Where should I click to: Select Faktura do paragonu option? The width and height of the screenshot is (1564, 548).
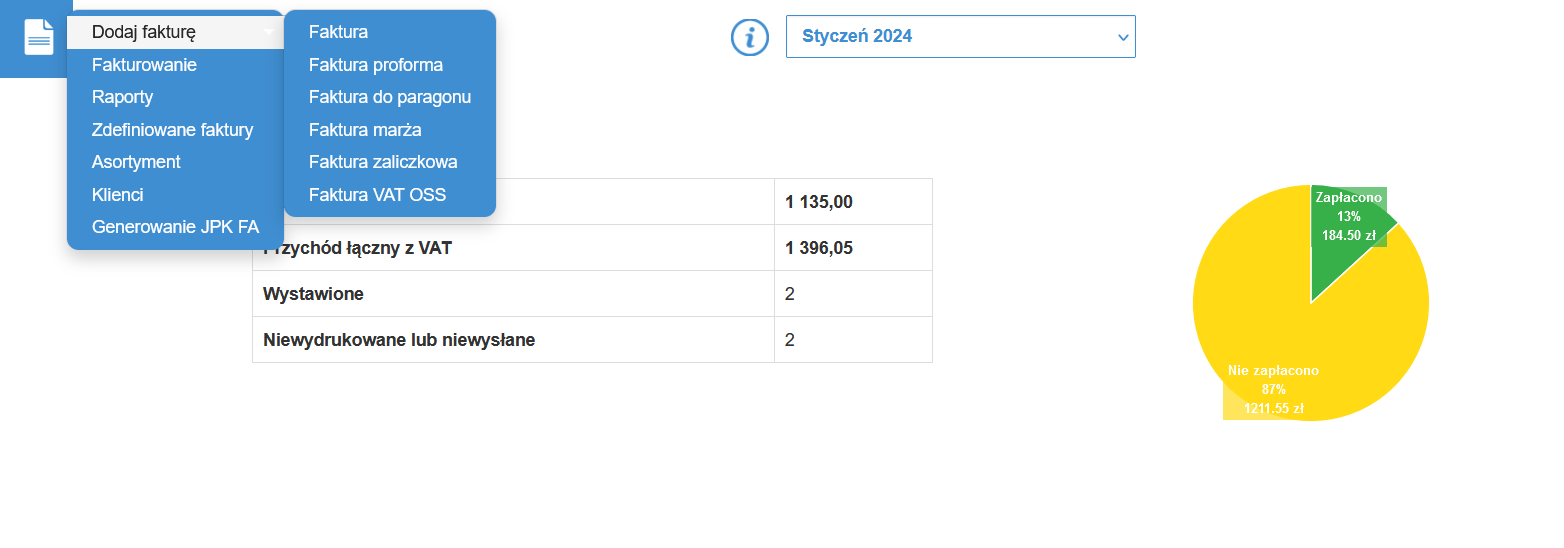[x=390, y=97]
